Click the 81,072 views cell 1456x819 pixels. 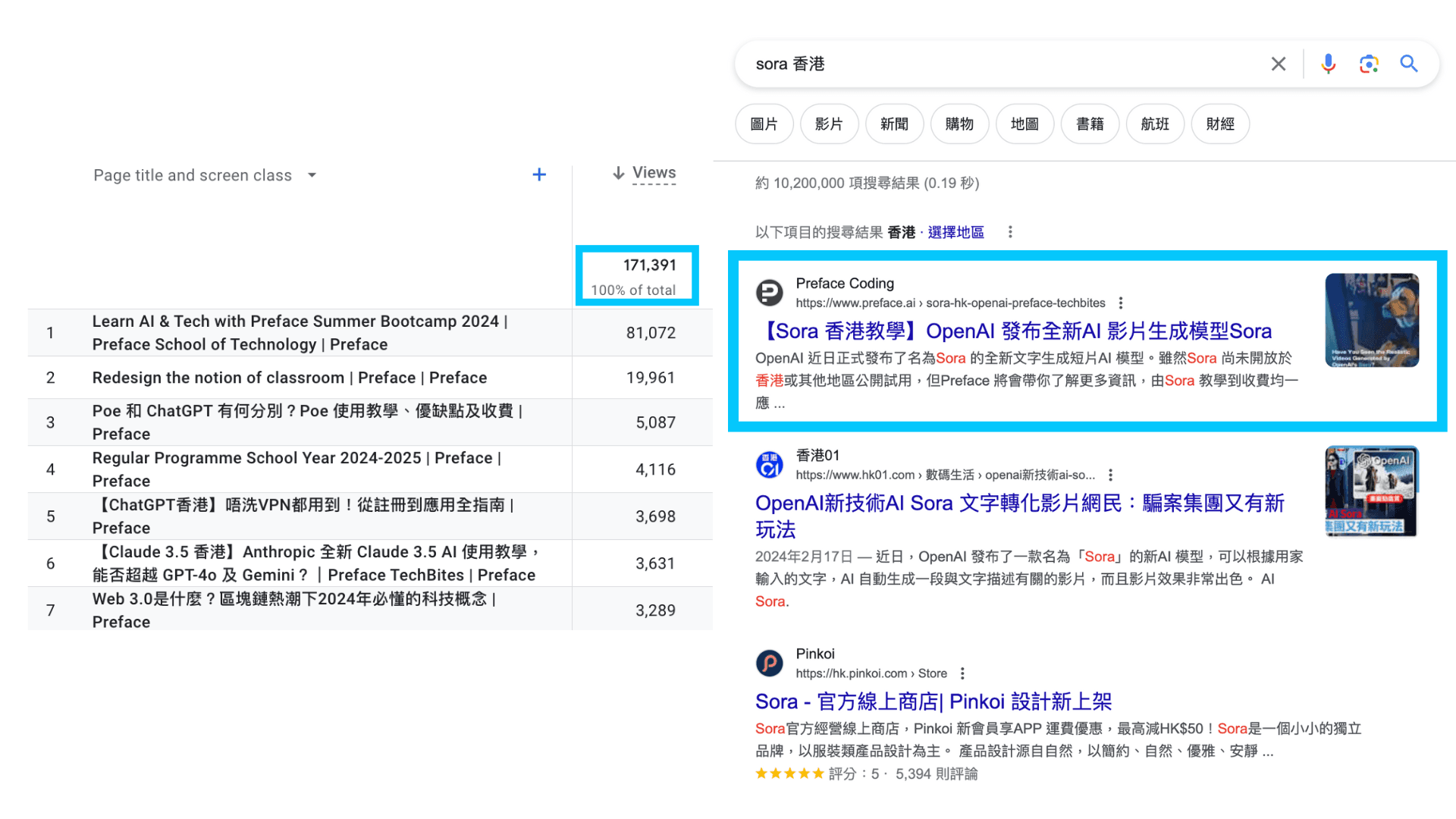point(651,333)
